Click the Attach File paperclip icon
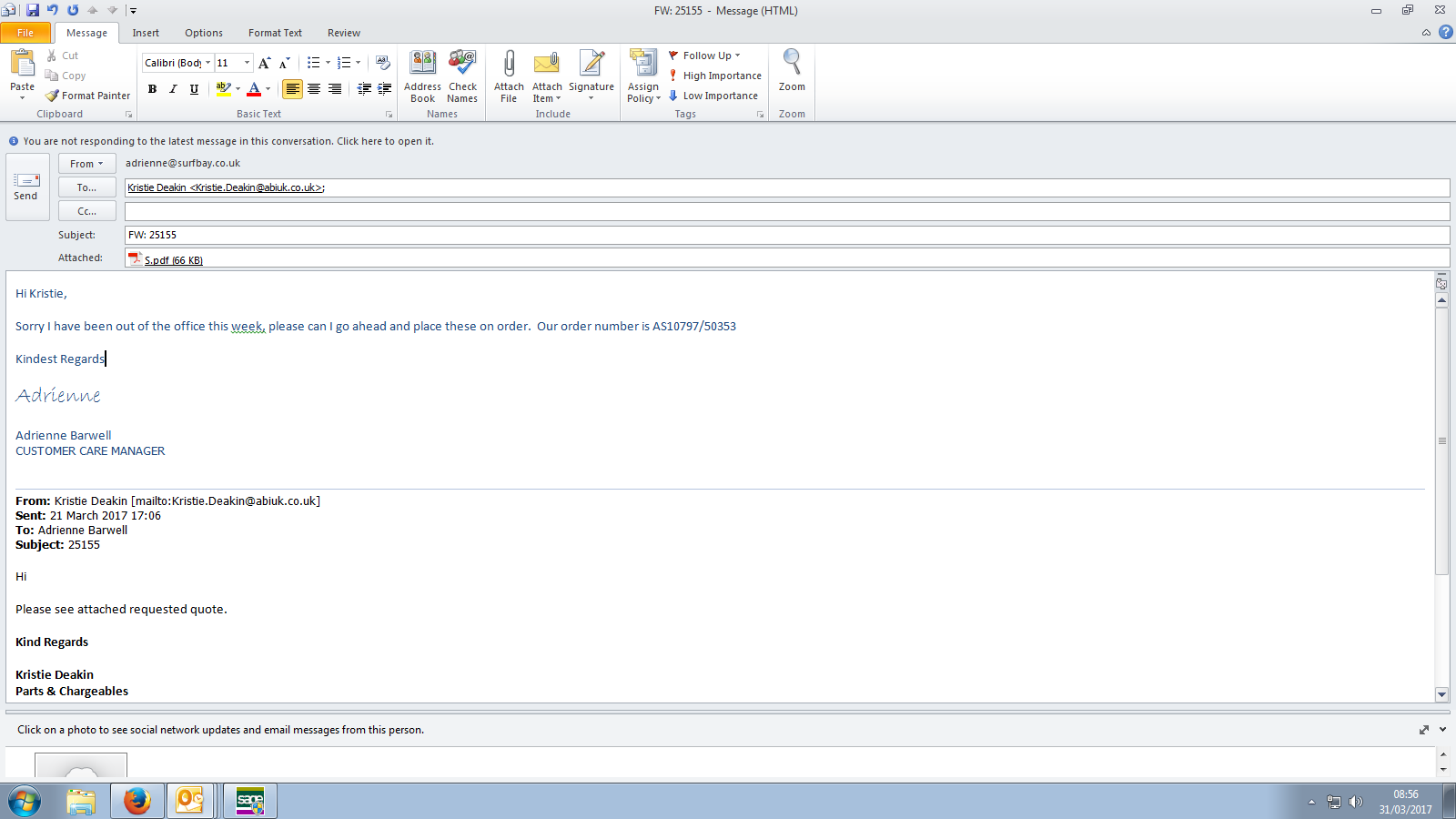 509,66
